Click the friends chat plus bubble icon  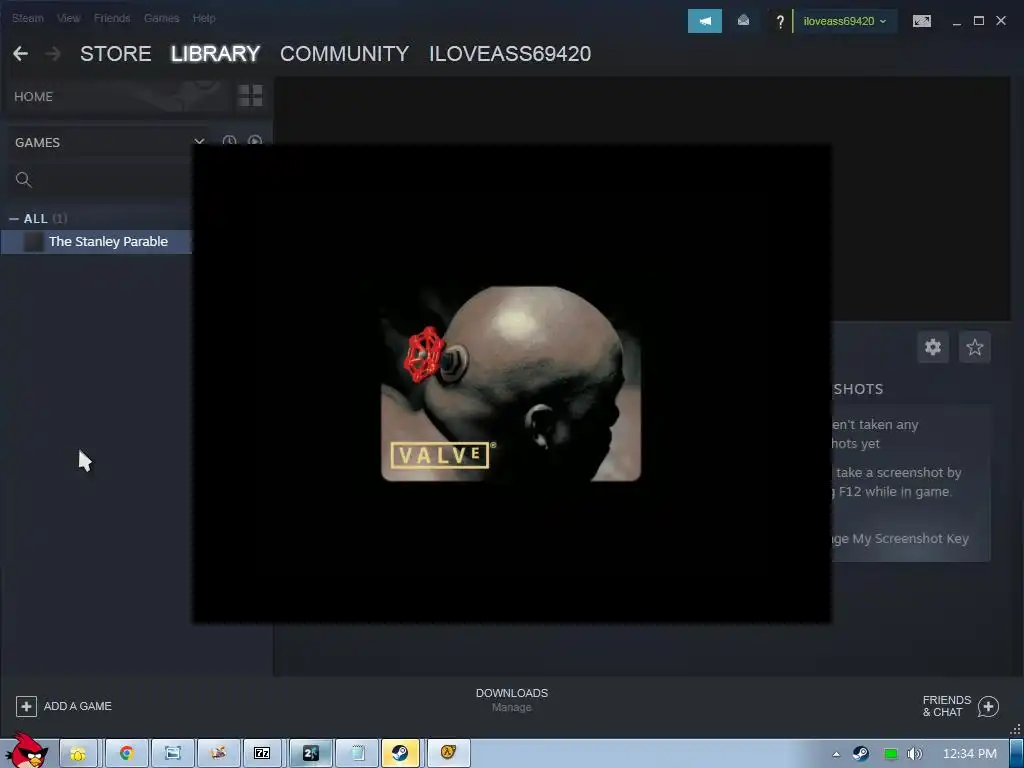tap(988, 706)
